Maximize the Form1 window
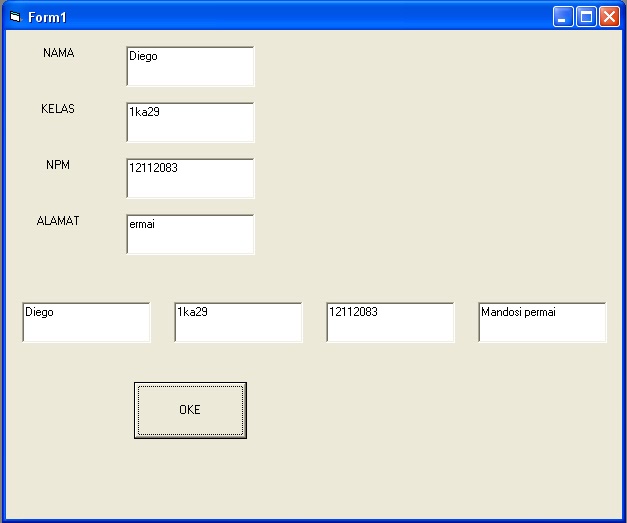The height and width of the screenshot is (523, 627). pos(586,17)
